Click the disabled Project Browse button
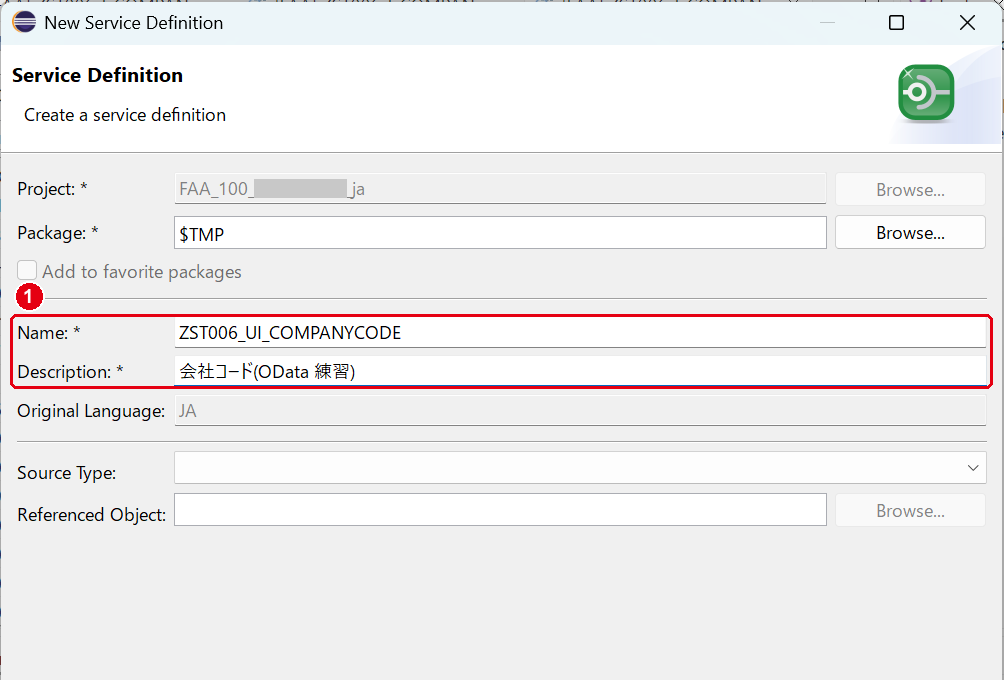Viewport: 1004px width, 680px height. coord(910,190)
